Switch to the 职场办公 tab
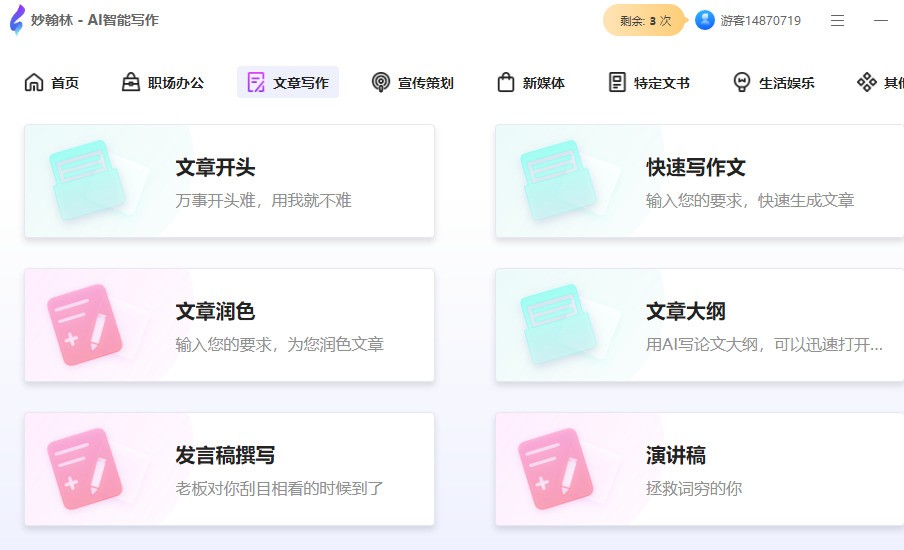This screenshot has width=904, height=550. click(x=163, y=82)
